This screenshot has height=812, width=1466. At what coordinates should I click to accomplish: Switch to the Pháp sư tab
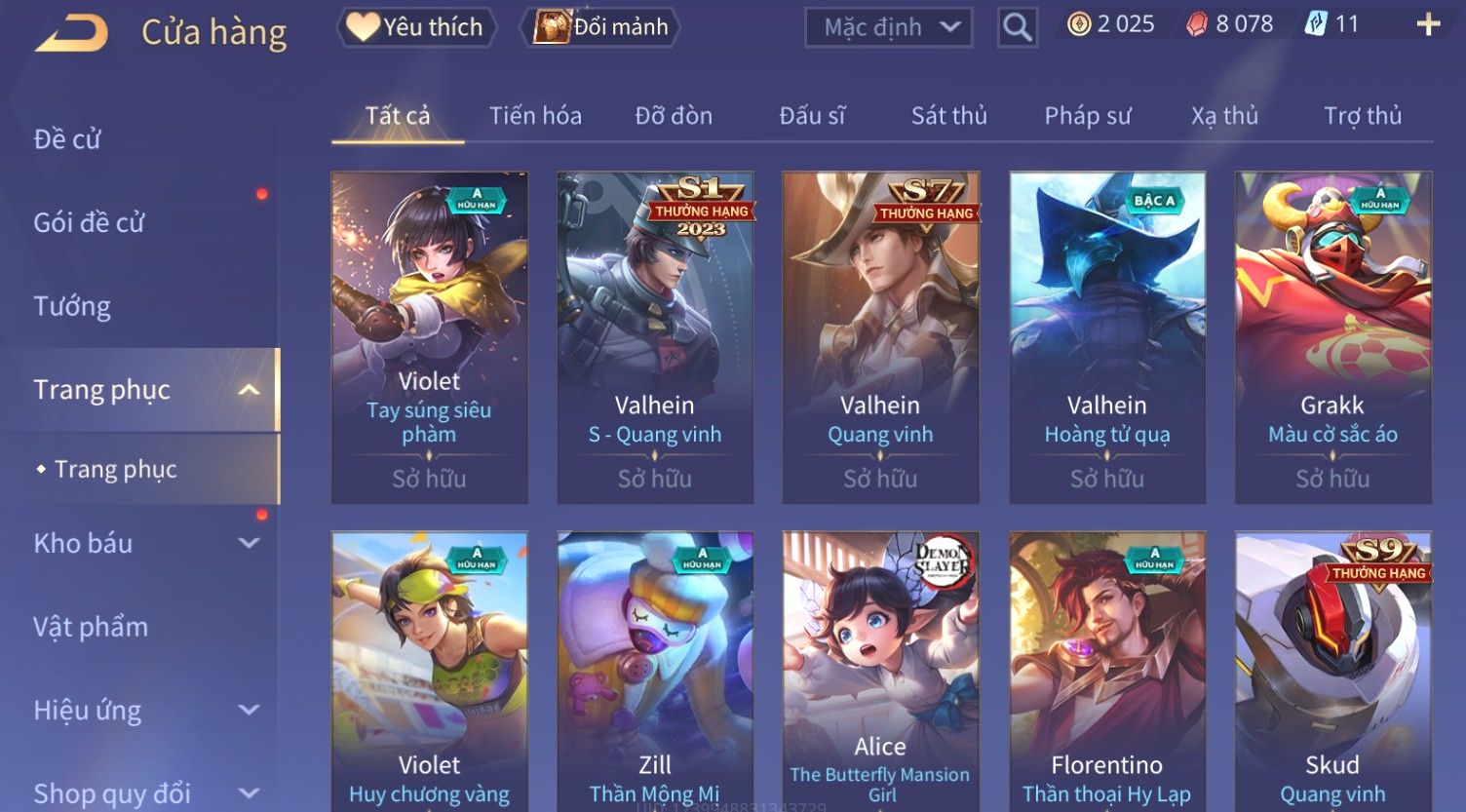click(x=1088, y=116)
